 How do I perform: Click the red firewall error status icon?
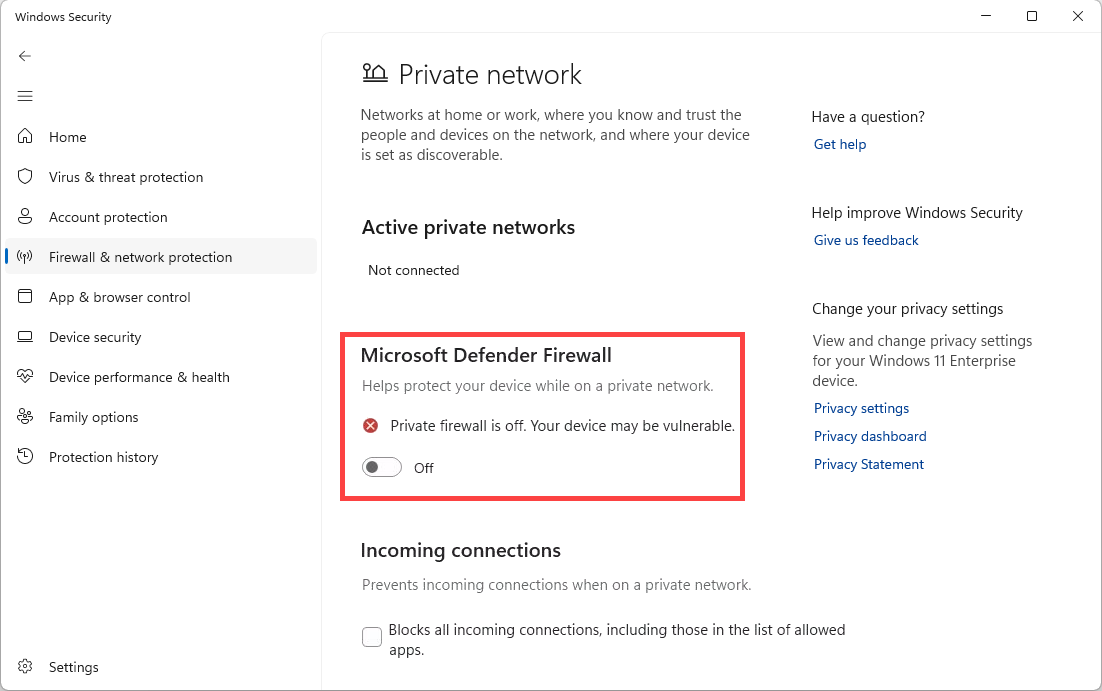[370, 425]
